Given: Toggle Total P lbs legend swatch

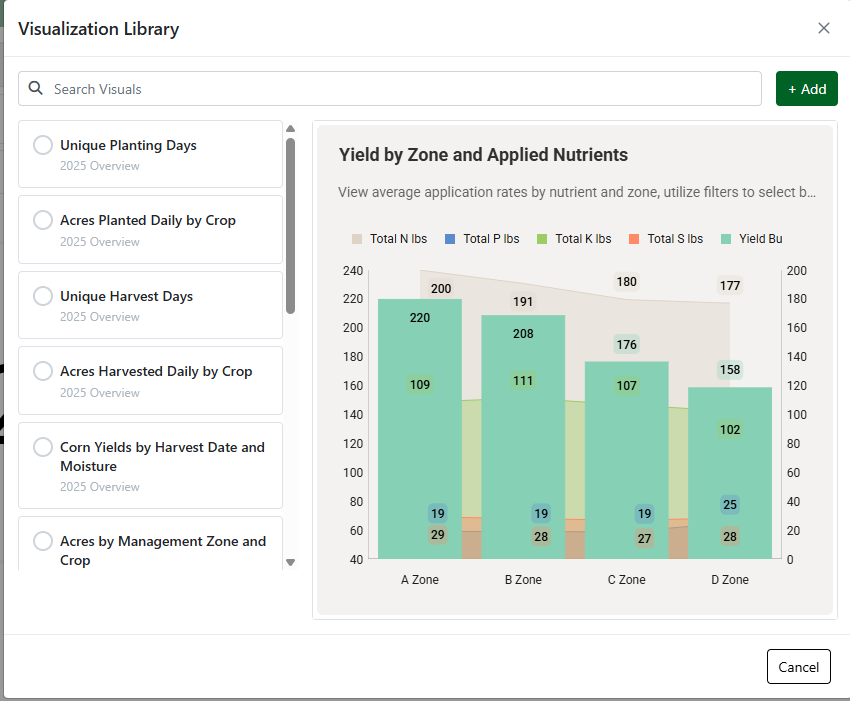Looking at the screenshot, I should 450,239.
